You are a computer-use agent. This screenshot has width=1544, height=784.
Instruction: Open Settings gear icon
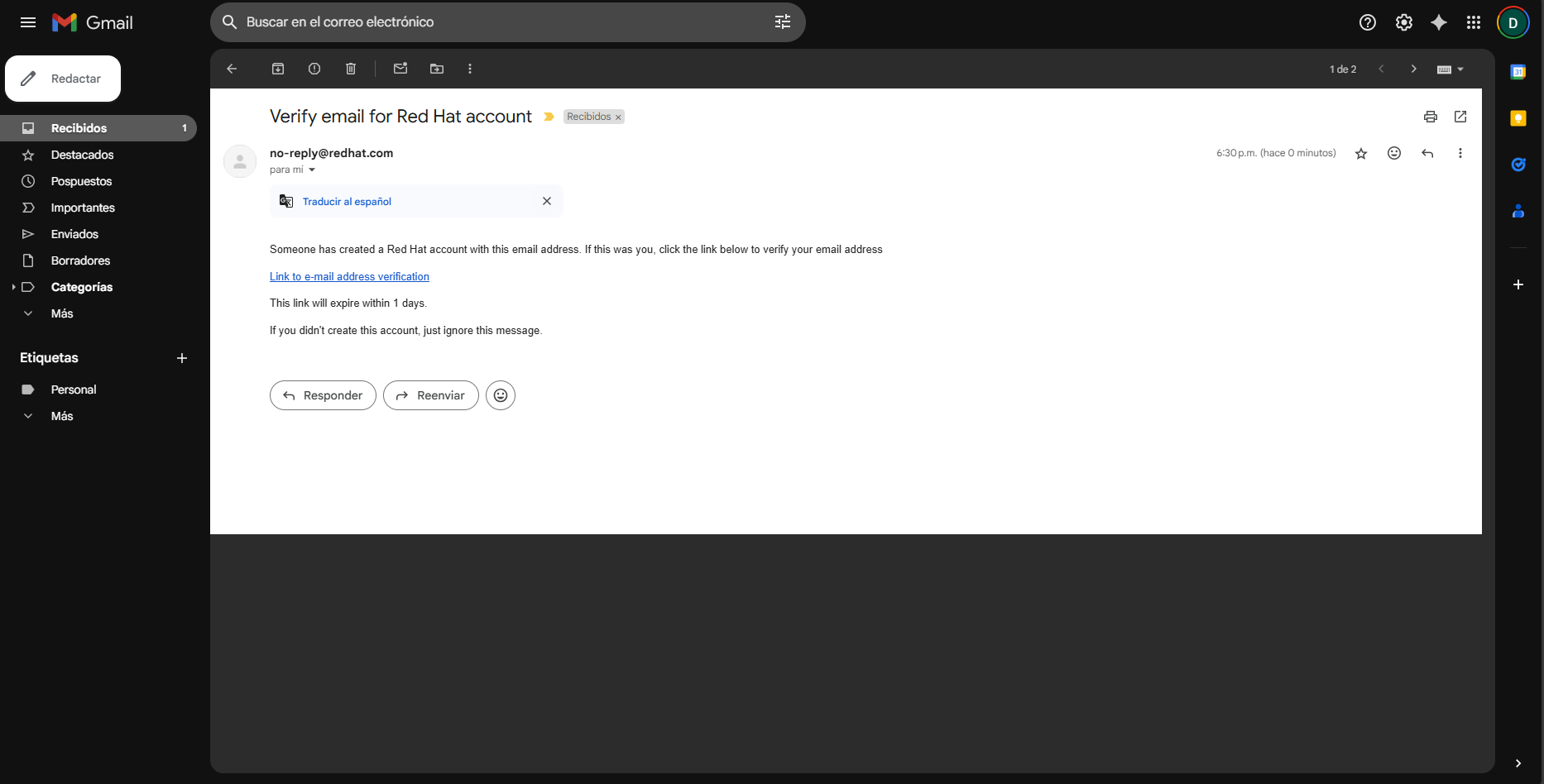[1404, 22]
